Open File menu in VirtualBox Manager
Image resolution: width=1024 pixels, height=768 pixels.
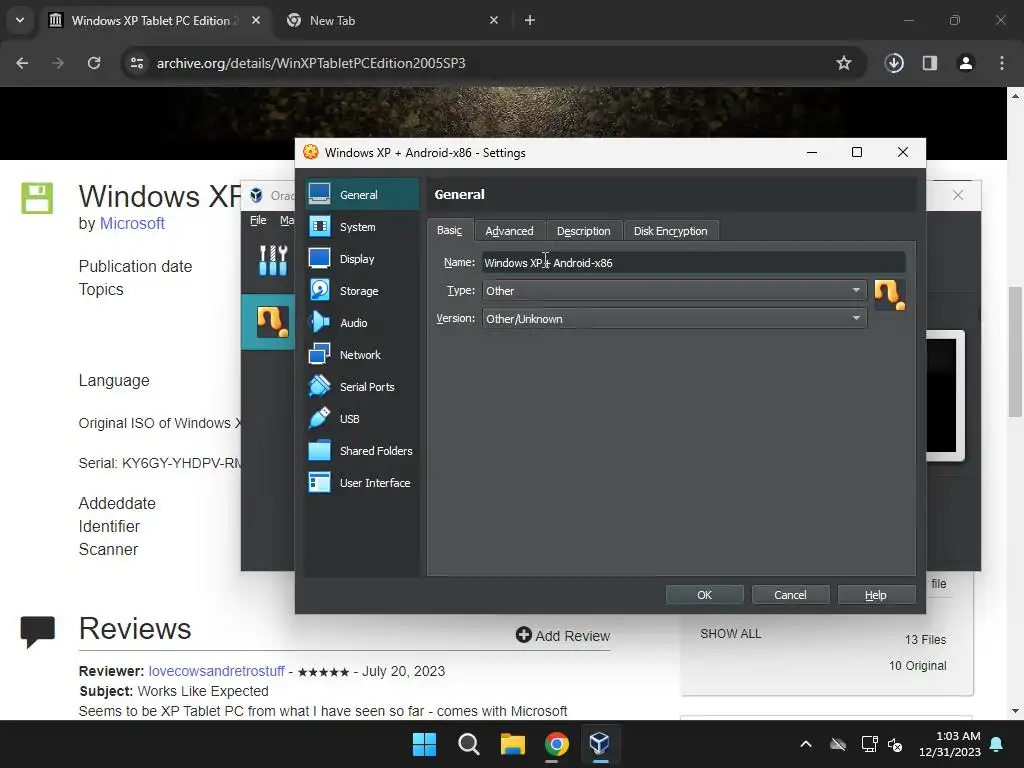pyautogui.click(x=258, y=220)
